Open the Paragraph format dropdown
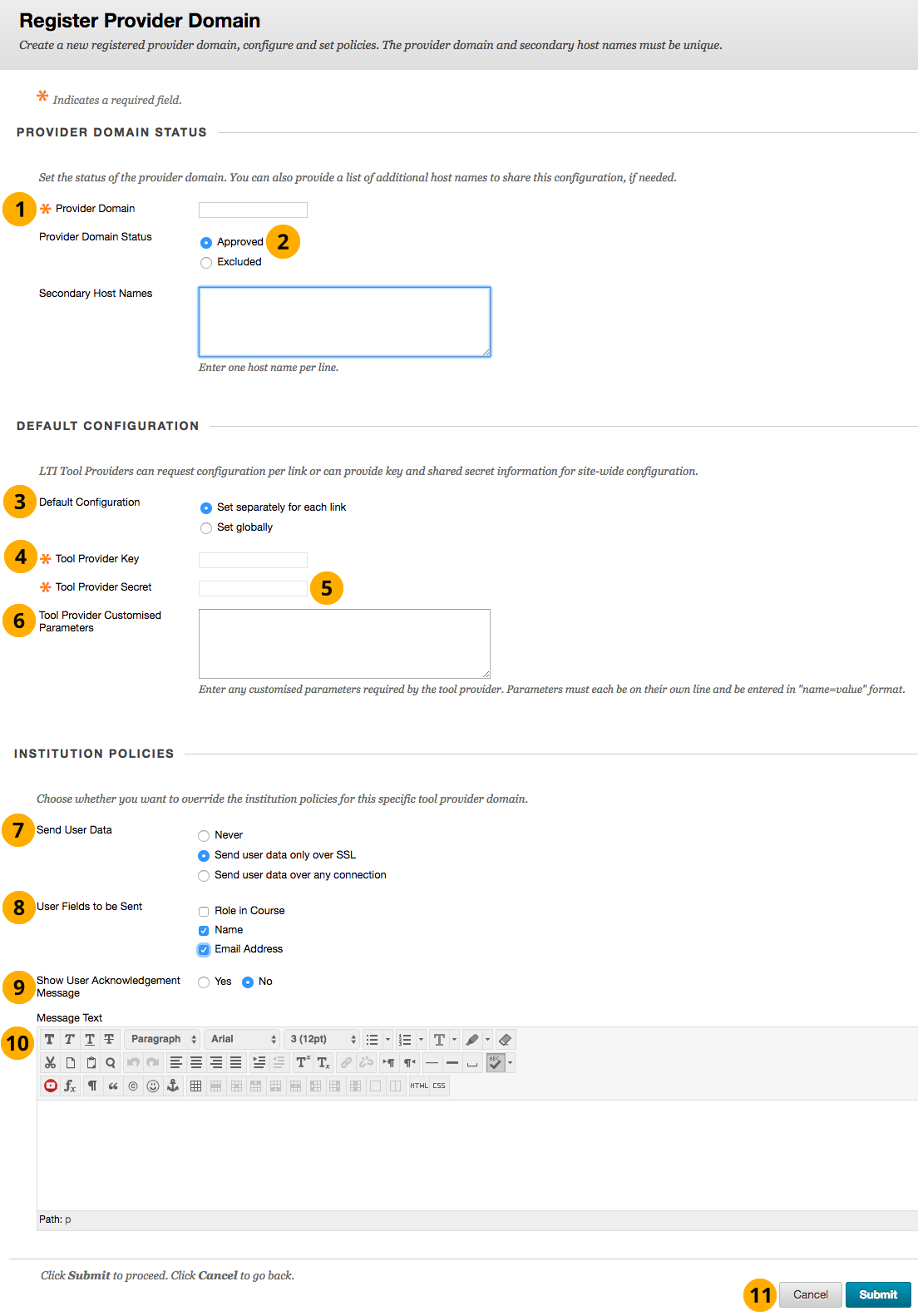 tap(163, 1039)
